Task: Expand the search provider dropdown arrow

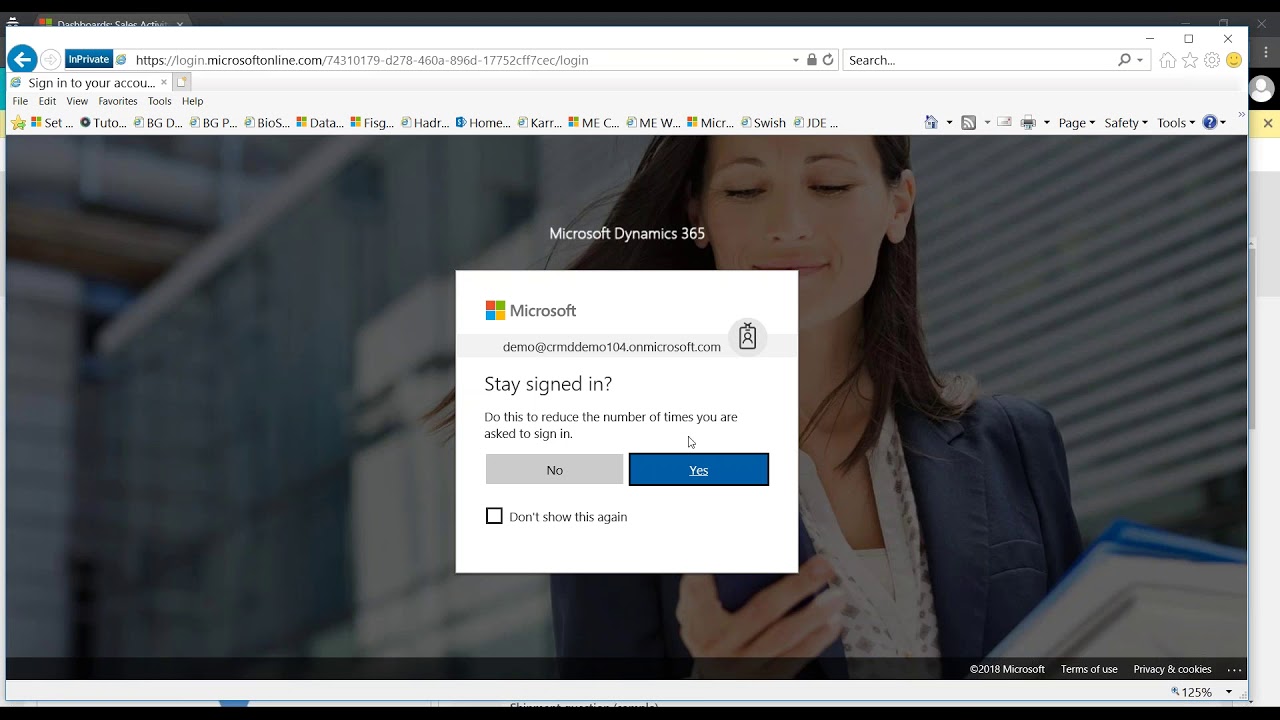Action: point(1140,60)
